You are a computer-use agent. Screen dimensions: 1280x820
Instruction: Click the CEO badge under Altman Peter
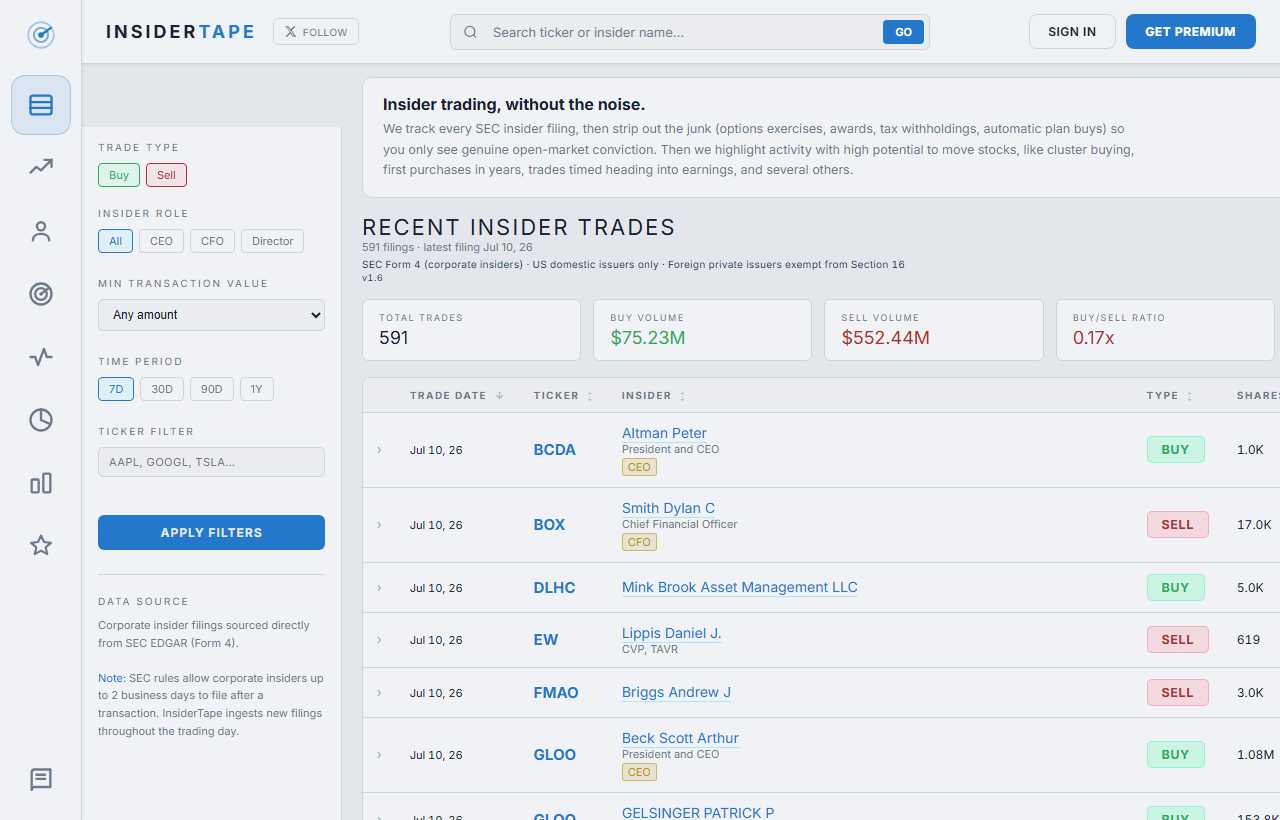(x=639, y=467)
